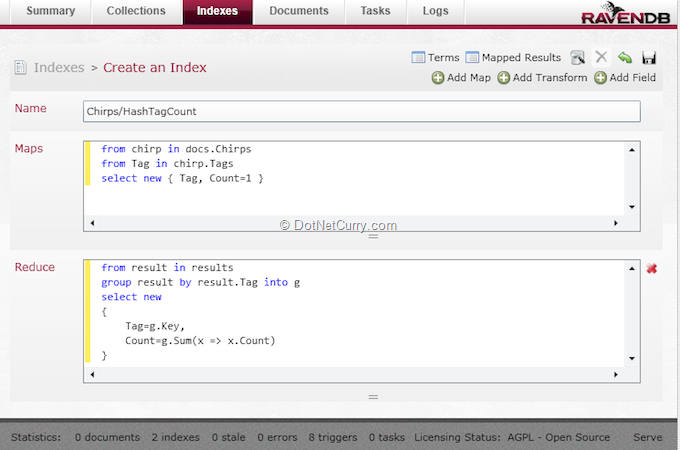Click the document icon beside Indexes breadcrumb
The height and width of the screenshot is (450, 680).
click(20, 68)
